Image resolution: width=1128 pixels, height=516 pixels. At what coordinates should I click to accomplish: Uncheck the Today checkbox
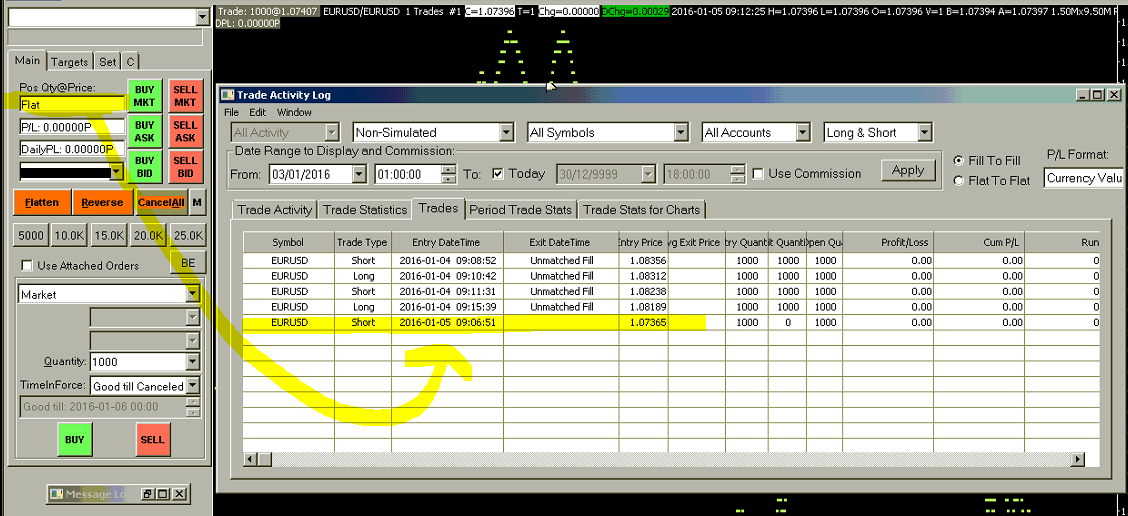(498, 174)
